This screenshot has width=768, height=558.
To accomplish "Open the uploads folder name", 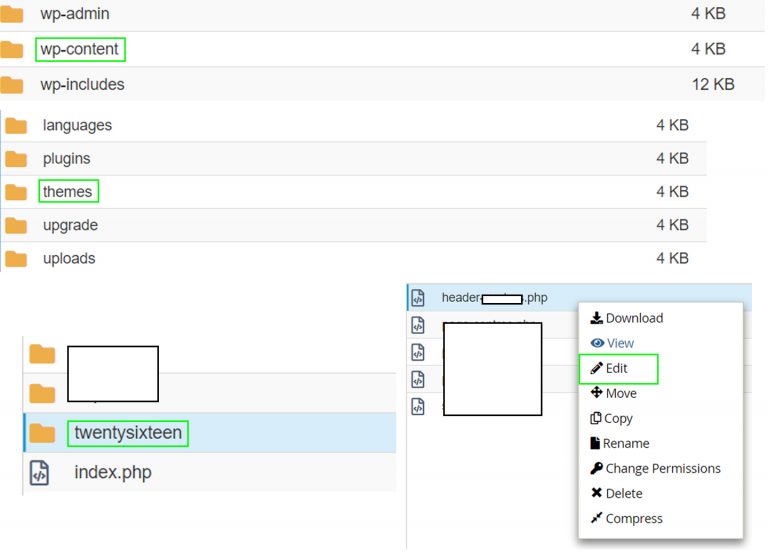I will [x=69, y=259].
